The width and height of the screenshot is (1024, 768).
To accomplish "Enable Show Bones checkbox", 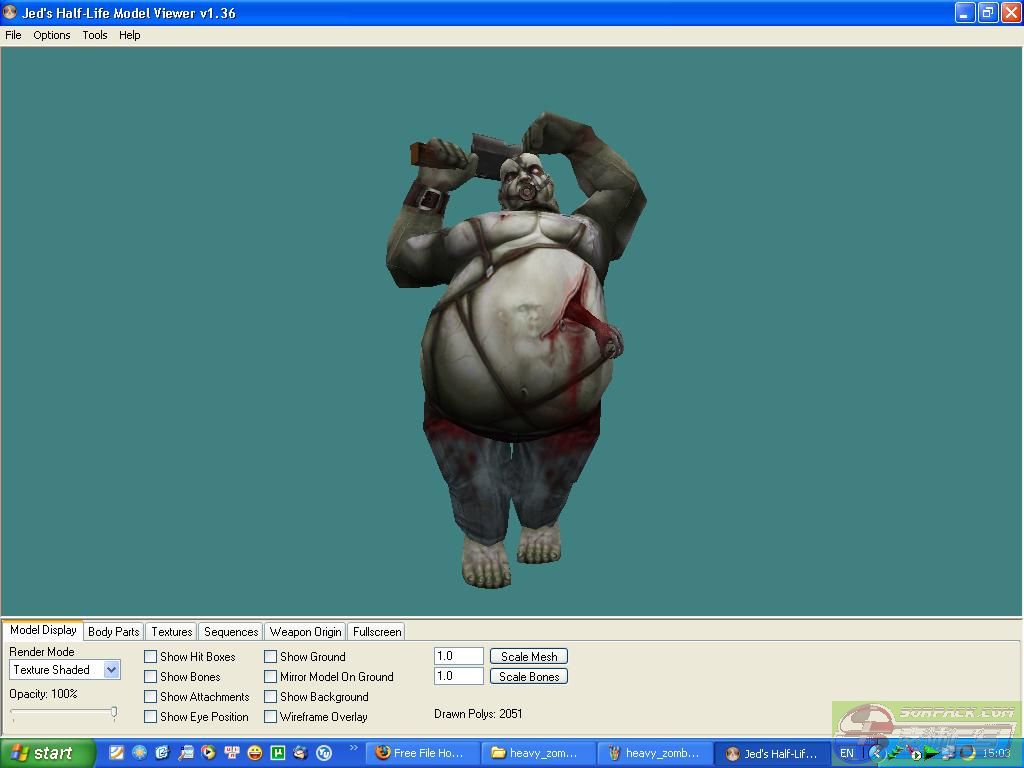I will 151,677.
